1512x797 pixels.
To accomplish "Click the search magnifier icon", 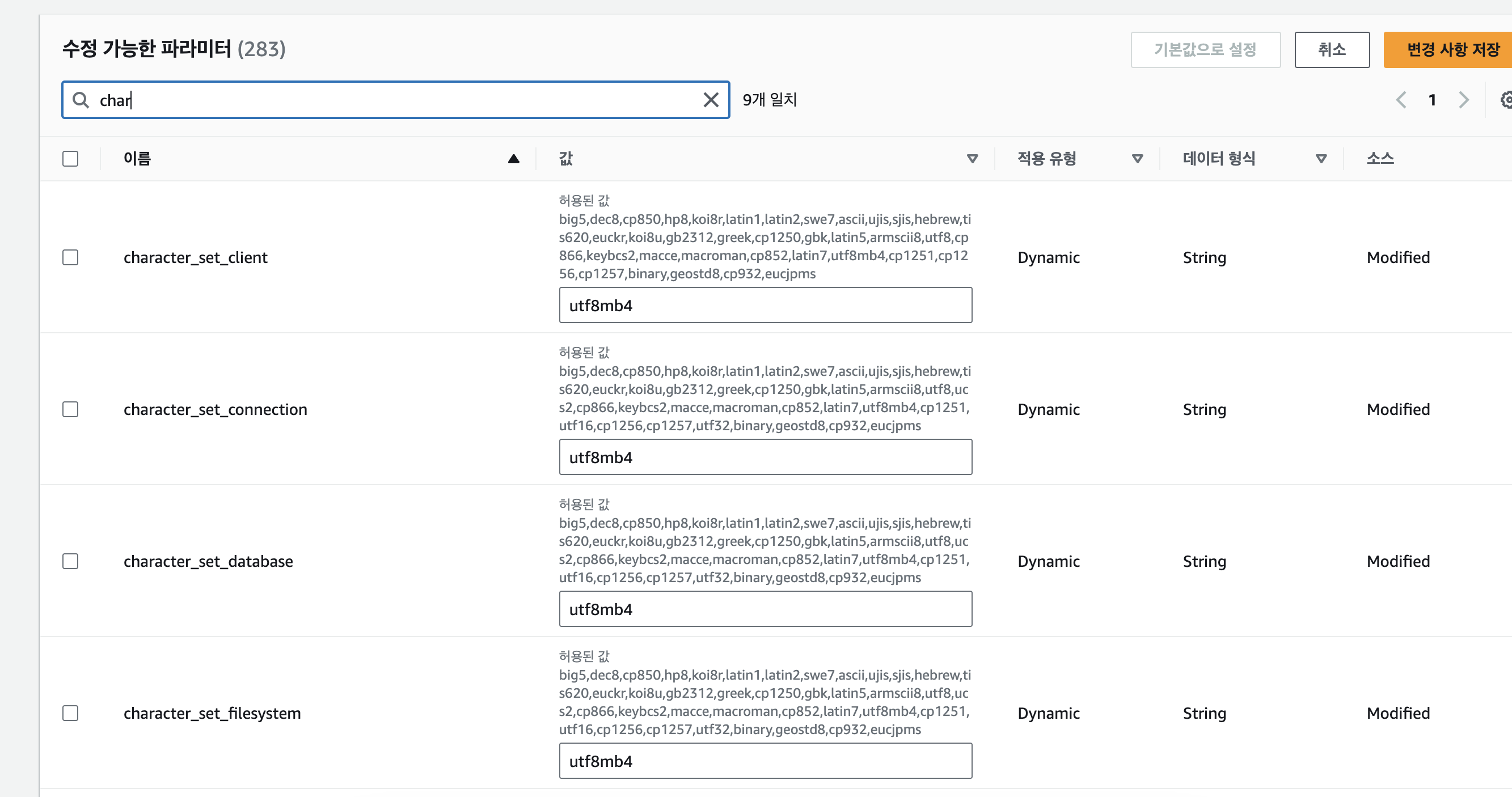I will pos(81,100).
